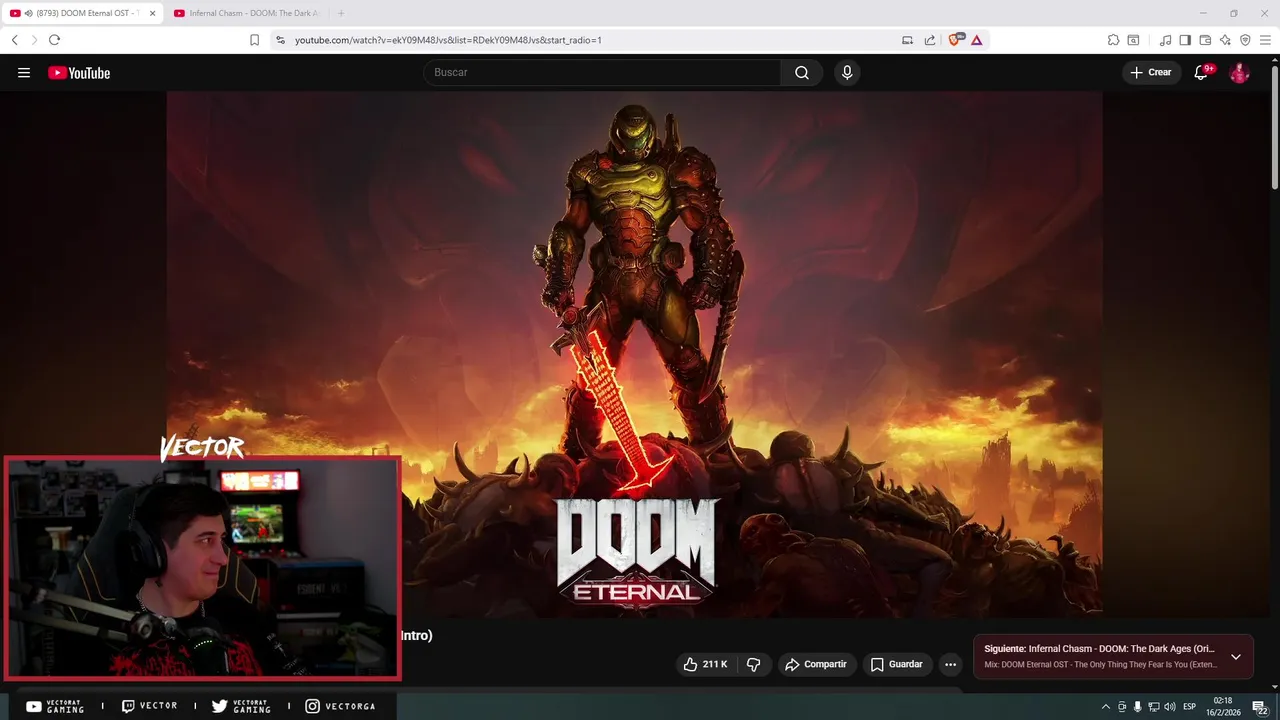
Task: Open the tab search icon in toolbar
Action: 1133,40
